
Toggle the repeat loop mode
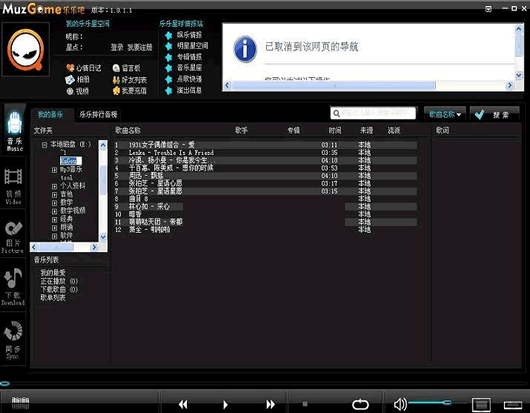click(360, 404)
